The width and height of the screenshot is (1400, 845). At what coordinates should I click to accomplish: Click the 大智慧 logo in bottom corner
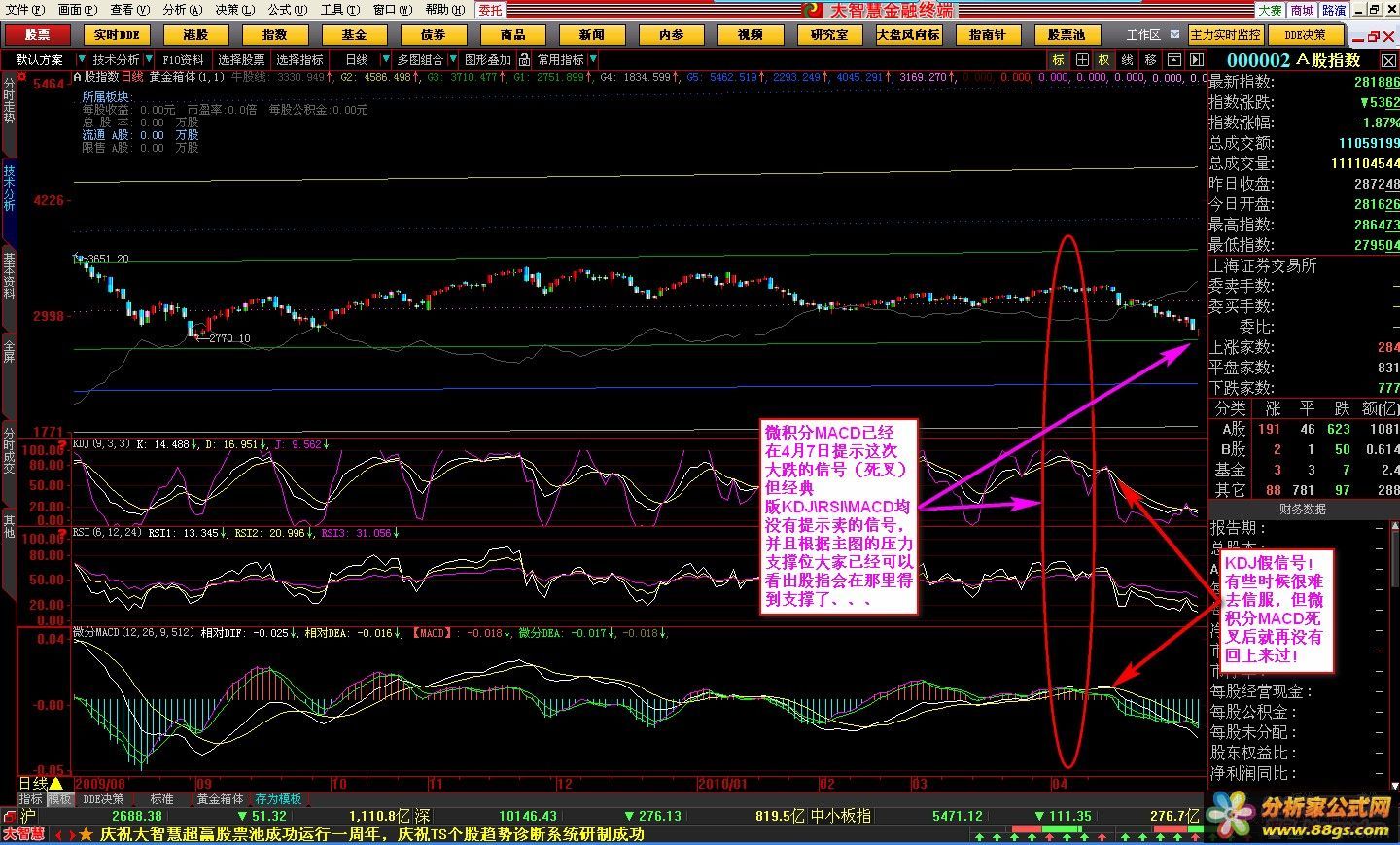[x=23, y=834]
